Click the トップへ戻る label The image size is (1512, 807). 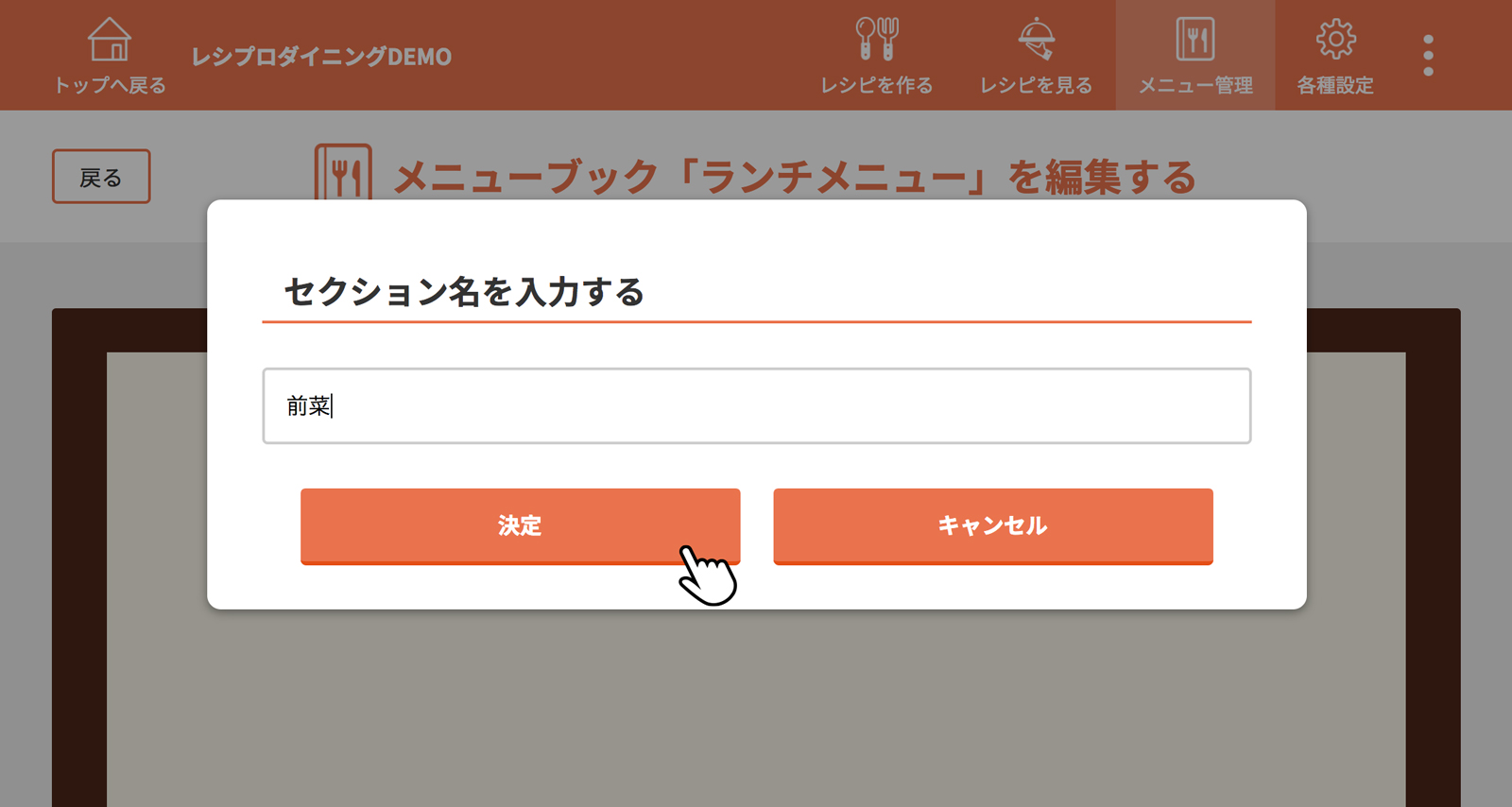coord(110,85)
